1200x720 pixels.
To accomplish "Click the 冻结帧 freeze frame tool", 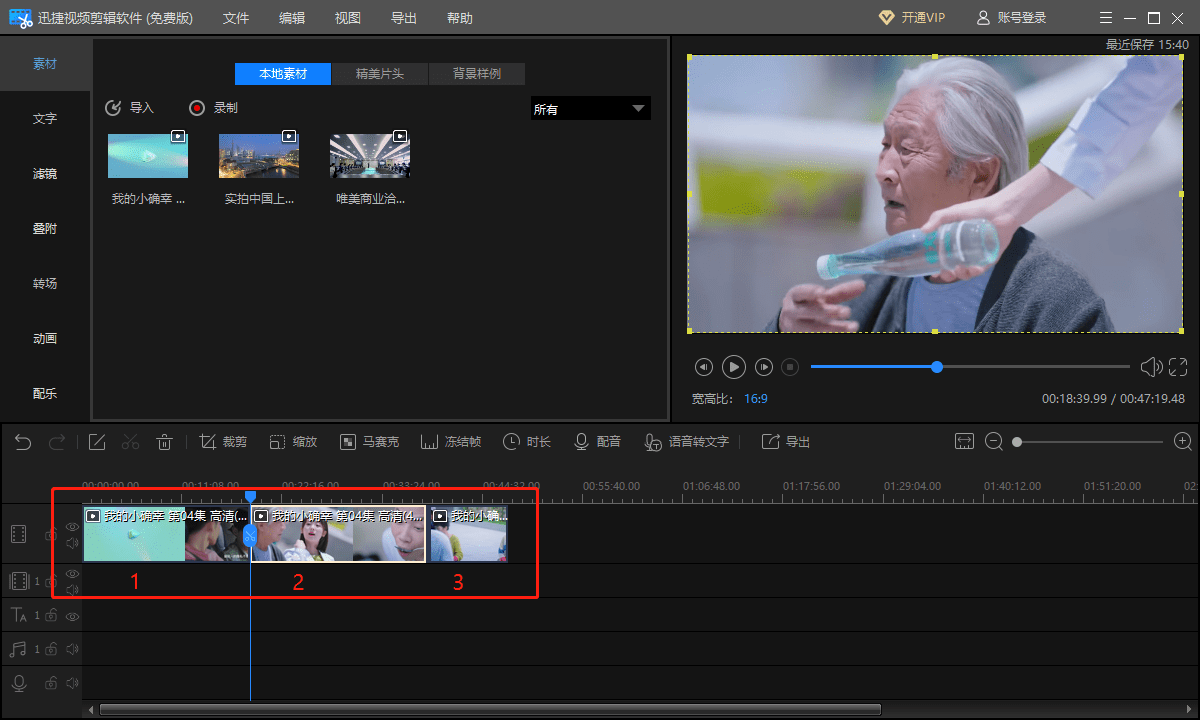I will [430, 442].
